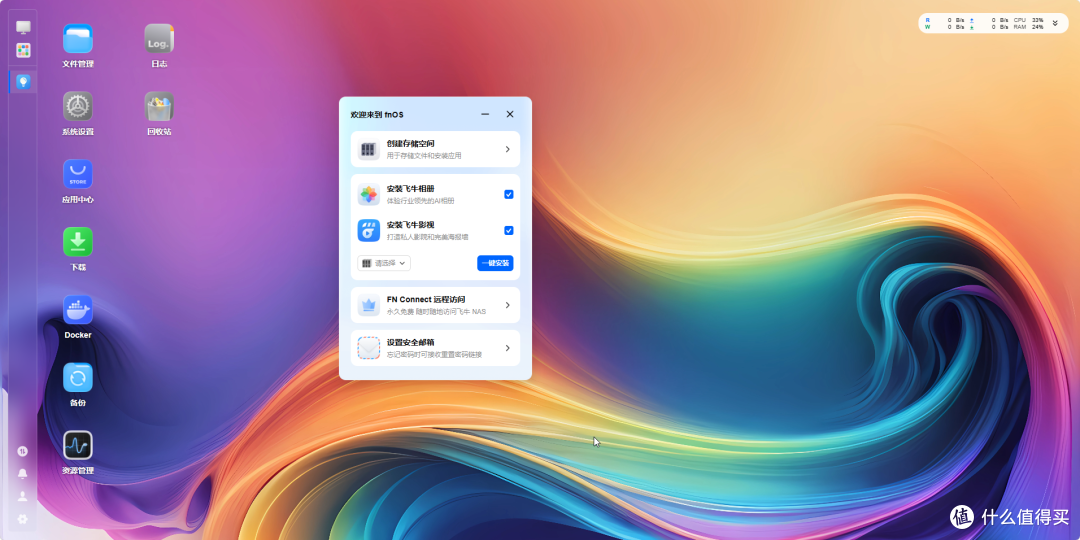Click the 创建存储空间 title text

pyautogui.click(x=411, y=143)
